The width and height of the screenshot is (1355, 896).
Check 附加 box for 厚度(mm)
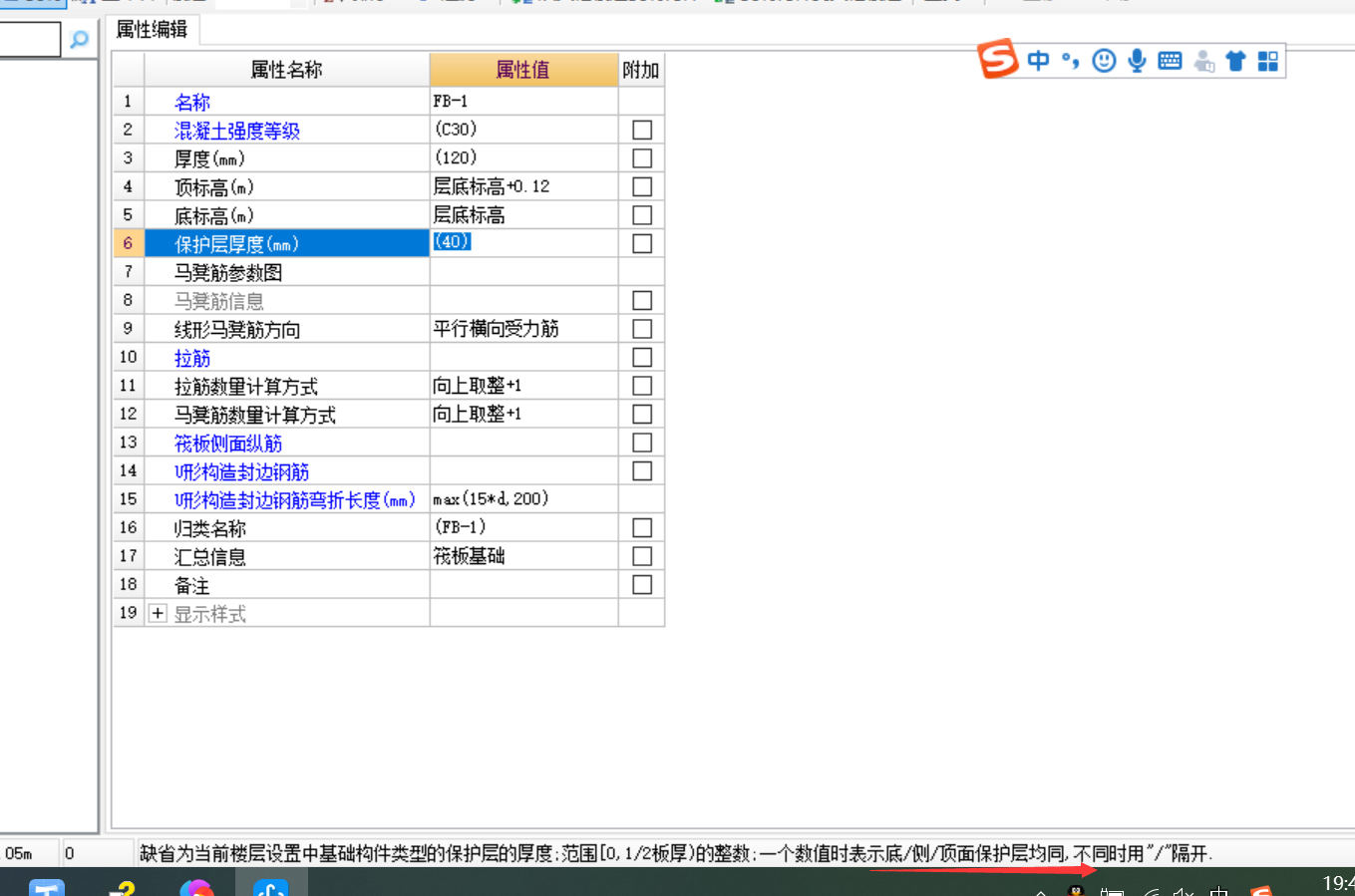point(642,158)
